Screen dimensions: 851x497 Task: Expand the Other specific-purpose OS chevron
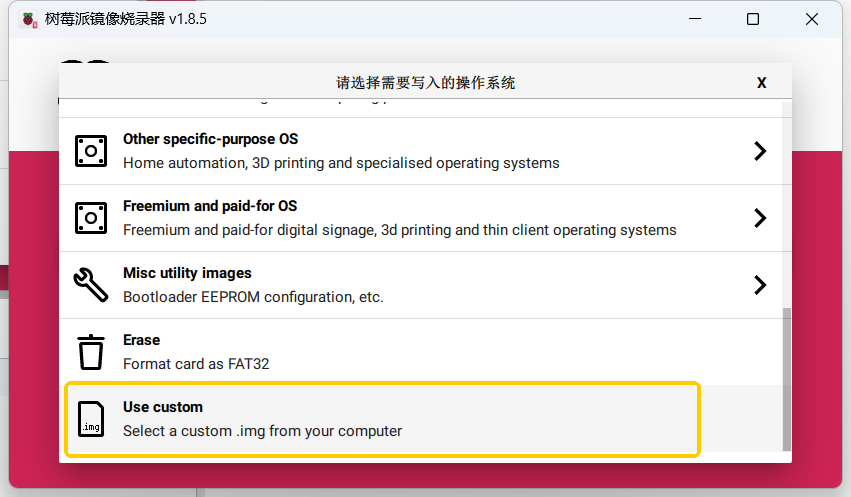[x=760, y=151]
